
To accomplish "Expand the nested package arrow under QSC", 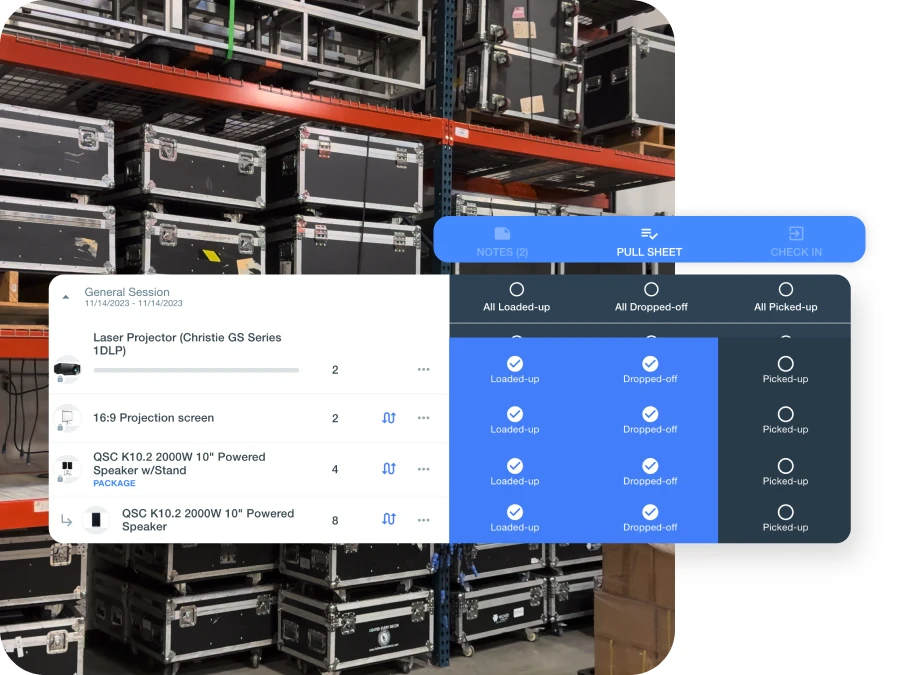I will [x=66, y=520].
